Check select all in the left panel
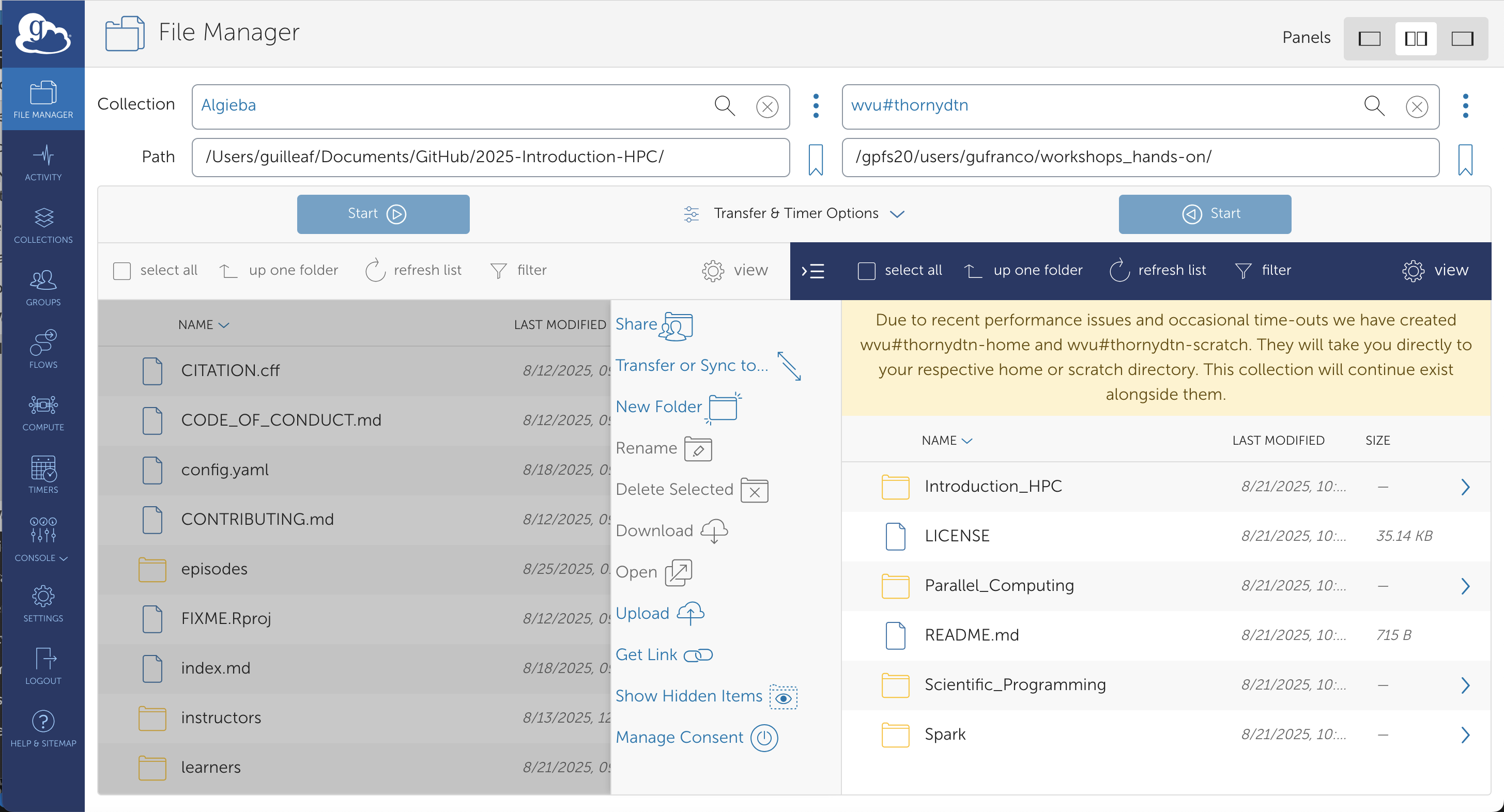Image resolution: width=1504 pixels, height=812 pixels. [122, 271]
